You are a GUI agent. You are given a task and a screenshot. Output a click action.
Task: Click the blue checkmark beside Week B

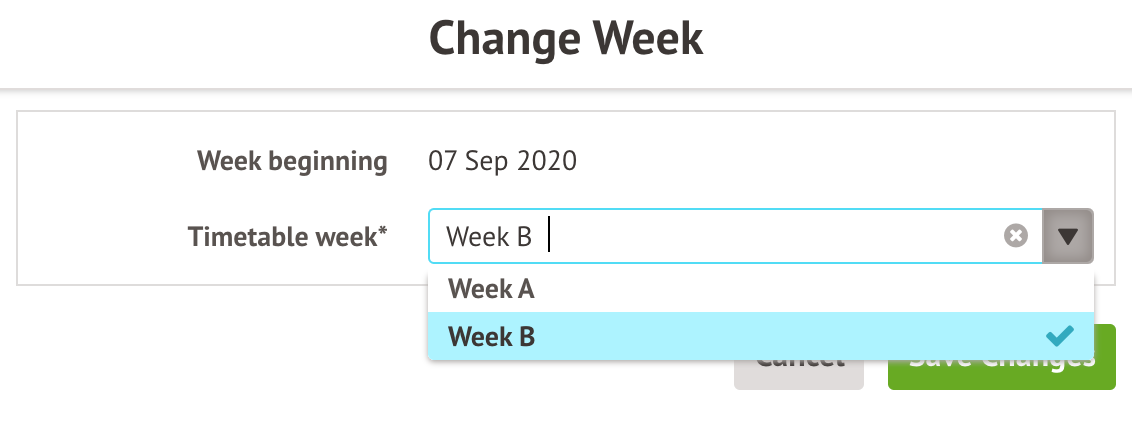tap(1059, 337)
